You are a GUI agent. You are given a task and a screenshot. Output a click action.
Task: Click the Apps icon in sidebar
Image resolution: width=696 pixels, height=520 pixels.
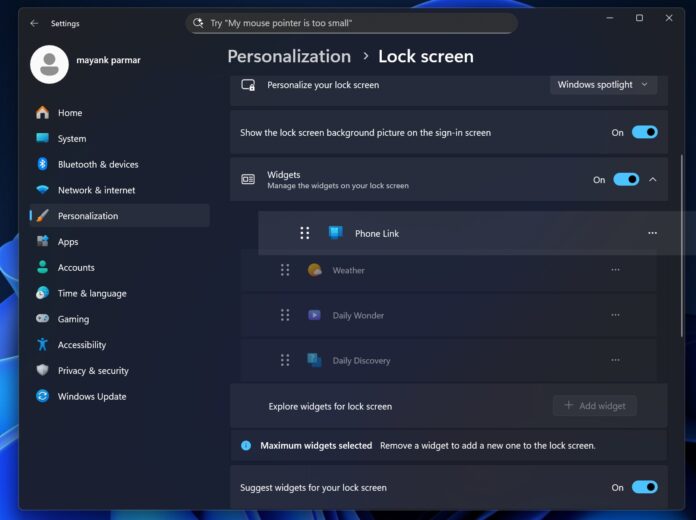click(x=43, y=241)
